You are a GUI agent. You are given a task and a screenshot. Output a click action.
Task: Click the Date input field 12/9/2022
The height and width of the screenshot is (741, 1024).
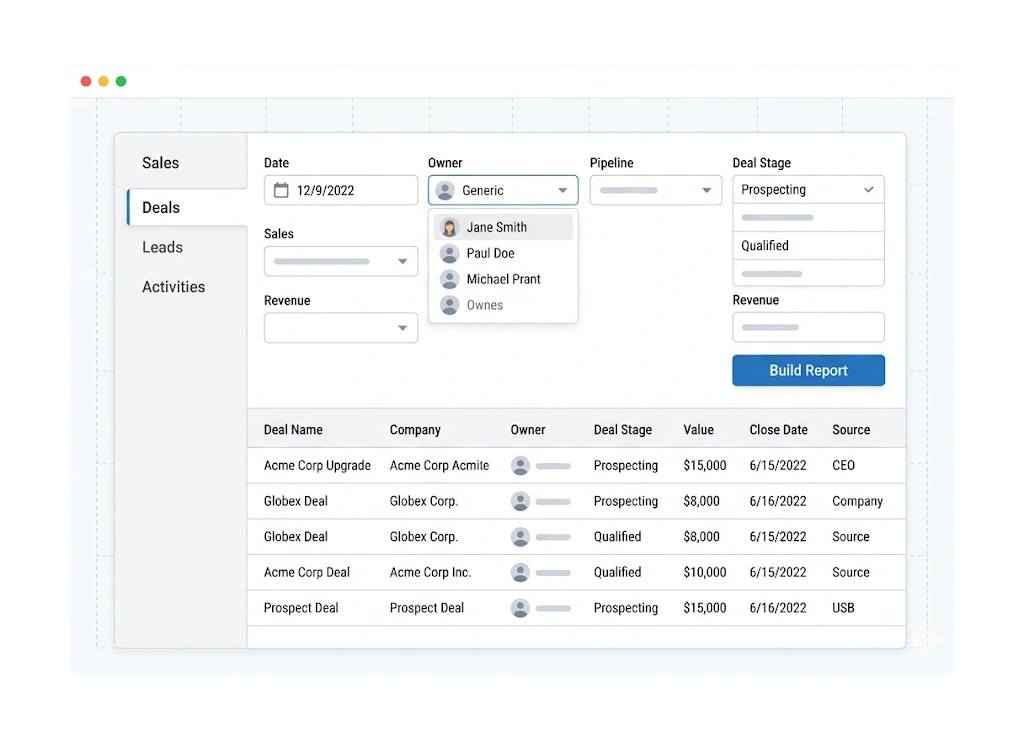pos(341,190)
